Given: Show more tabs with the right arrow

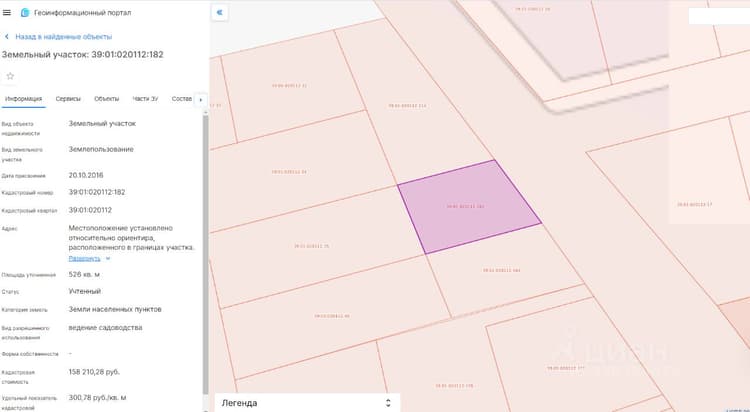Looking at the screenshot, I should point(200,100).
